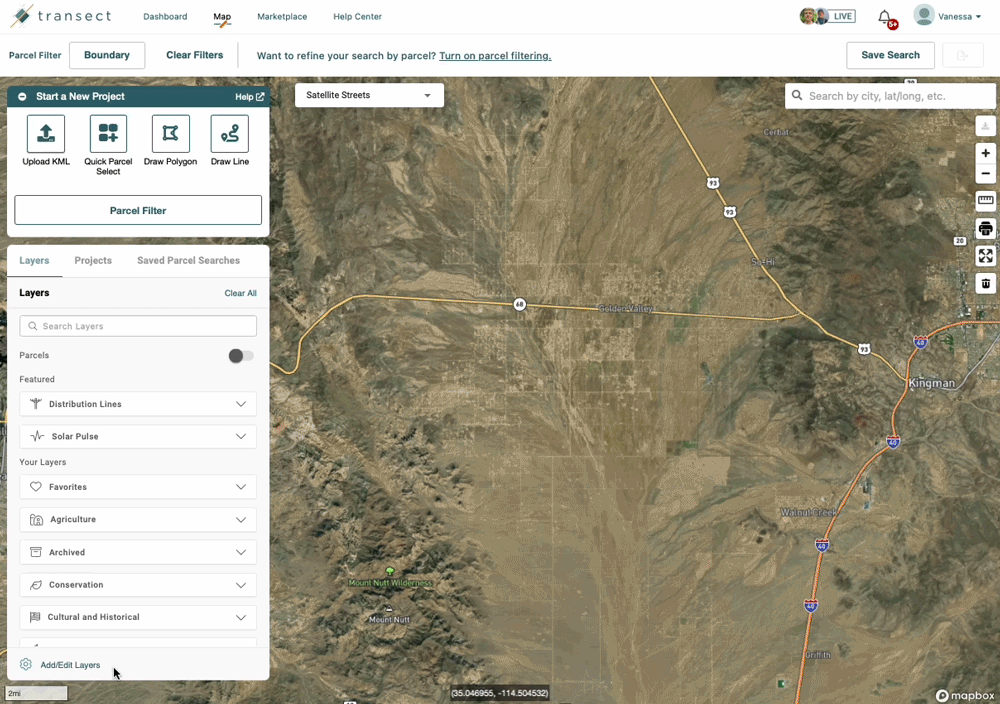Click the Cultural and Historical flag icon
Image resolution: width=1000 pixels, height=704 pixels.
[35, 617]
